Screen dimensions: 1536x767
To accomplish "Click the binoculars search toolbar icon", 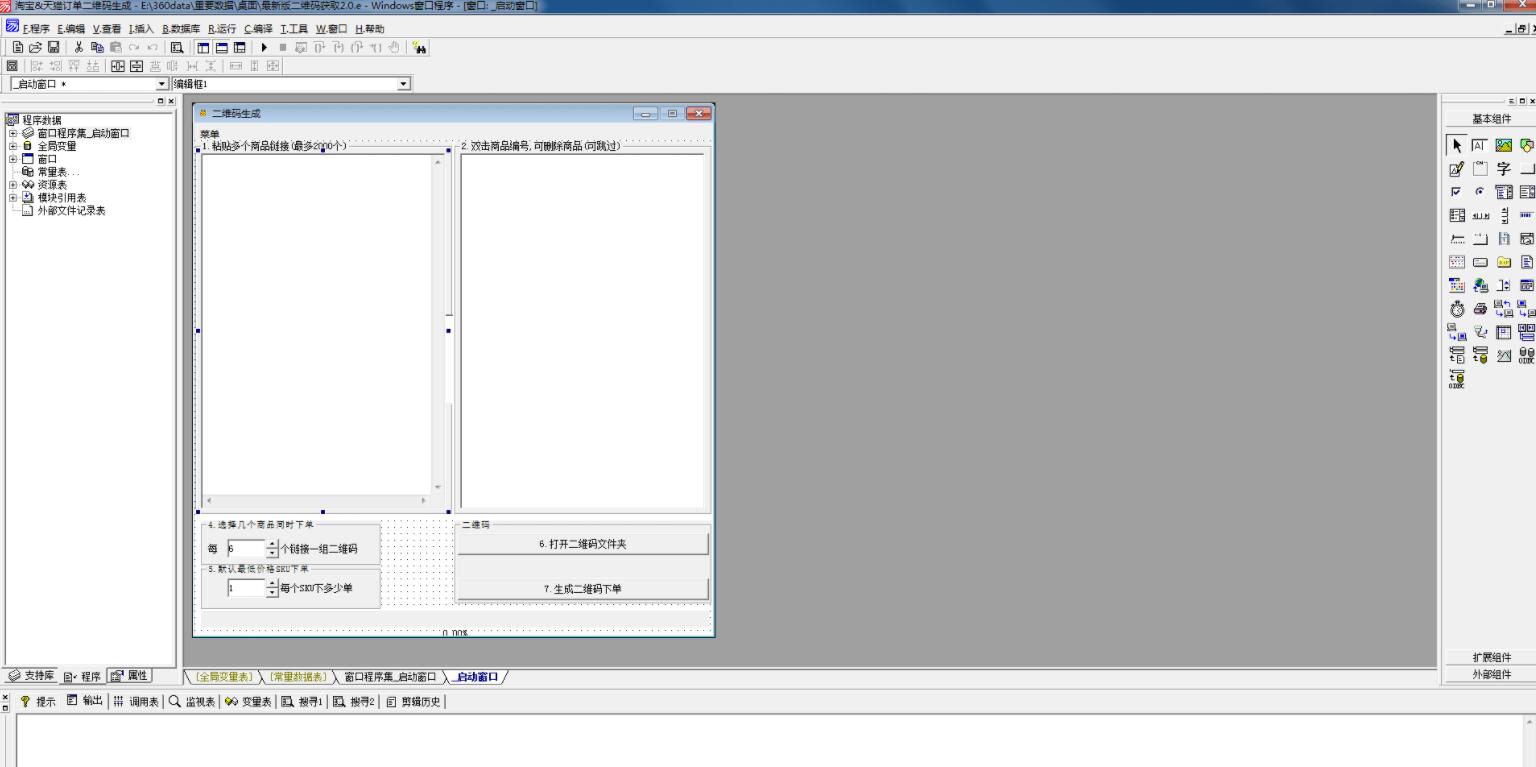I will (x=420, y=47).
